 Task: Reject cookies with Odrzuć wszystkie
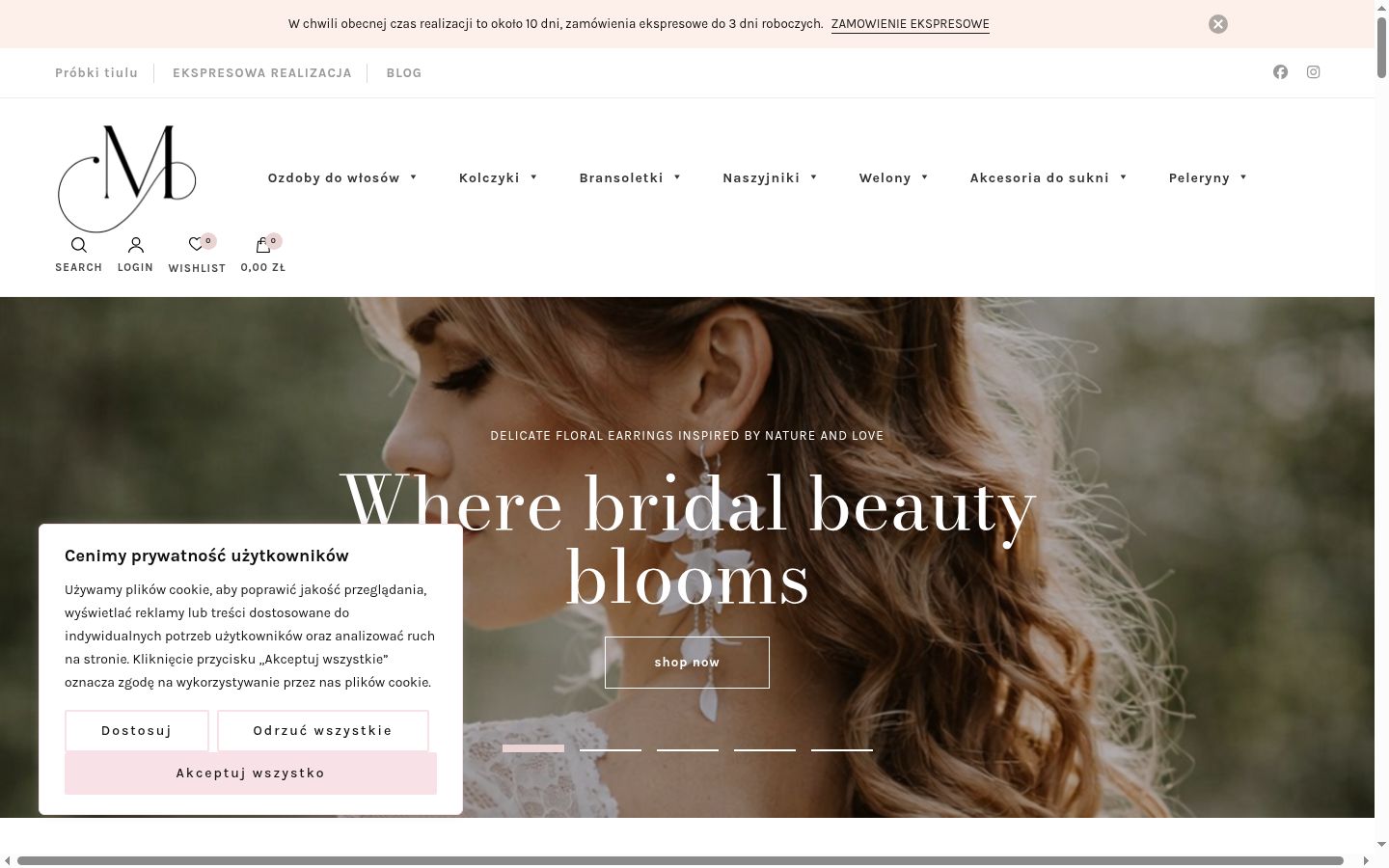(x=323, y=731)
